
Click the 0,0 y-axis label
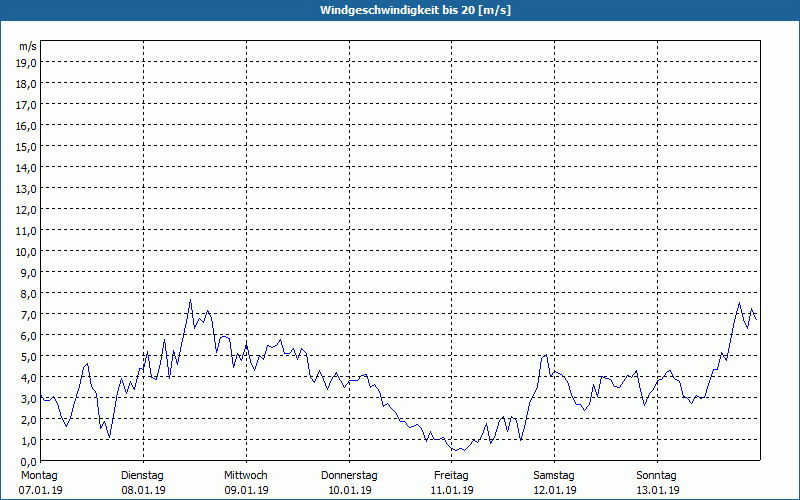(x=29, y=462)
